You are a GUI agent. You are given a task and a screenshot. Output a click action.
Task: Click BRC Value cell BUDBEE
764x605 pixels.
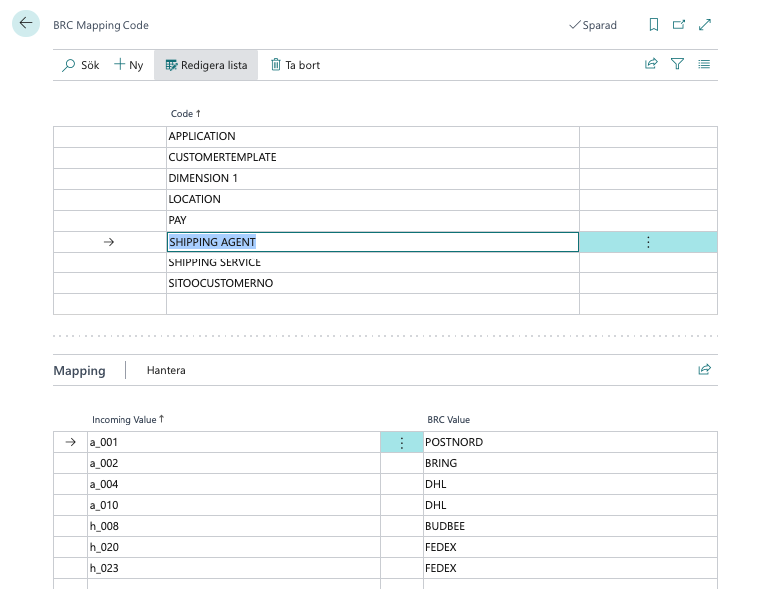445,526
